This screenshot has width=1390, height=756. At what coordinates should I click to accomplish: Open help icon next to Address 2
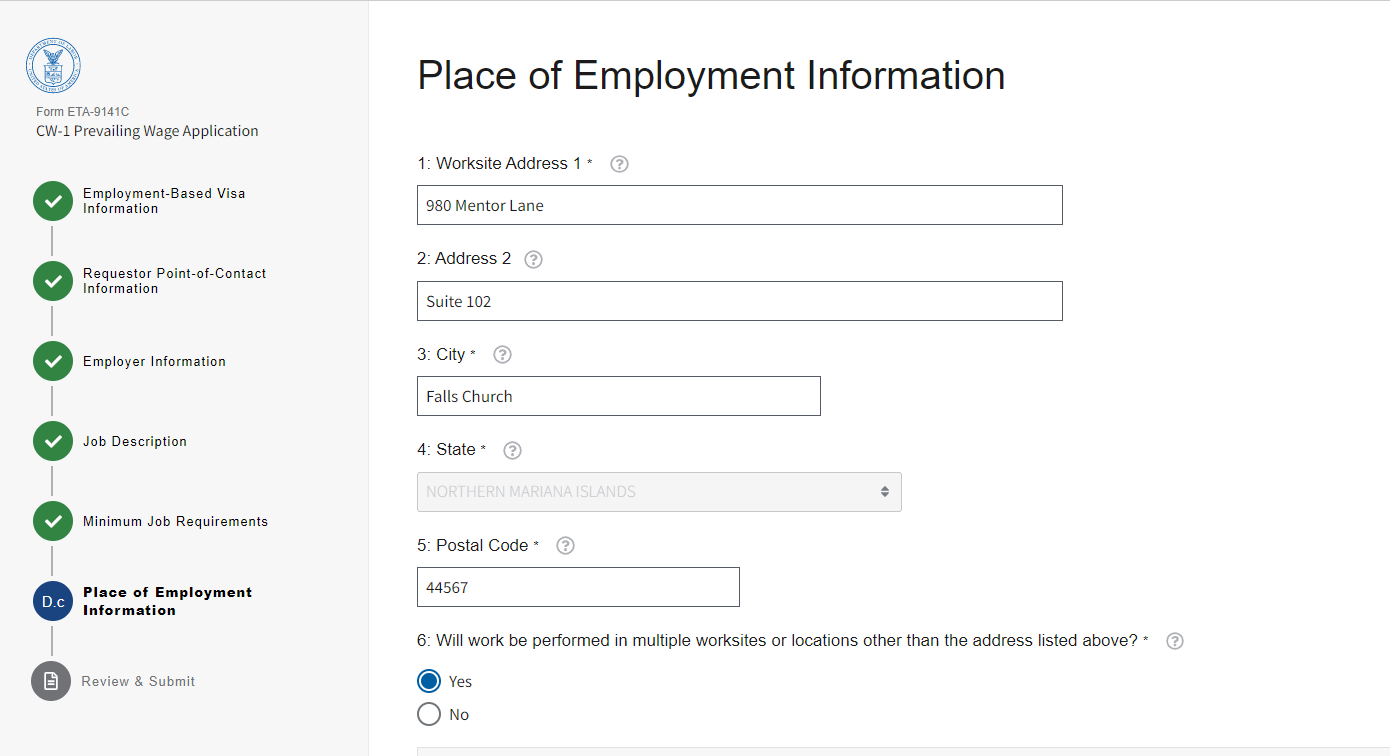point(534,259)
